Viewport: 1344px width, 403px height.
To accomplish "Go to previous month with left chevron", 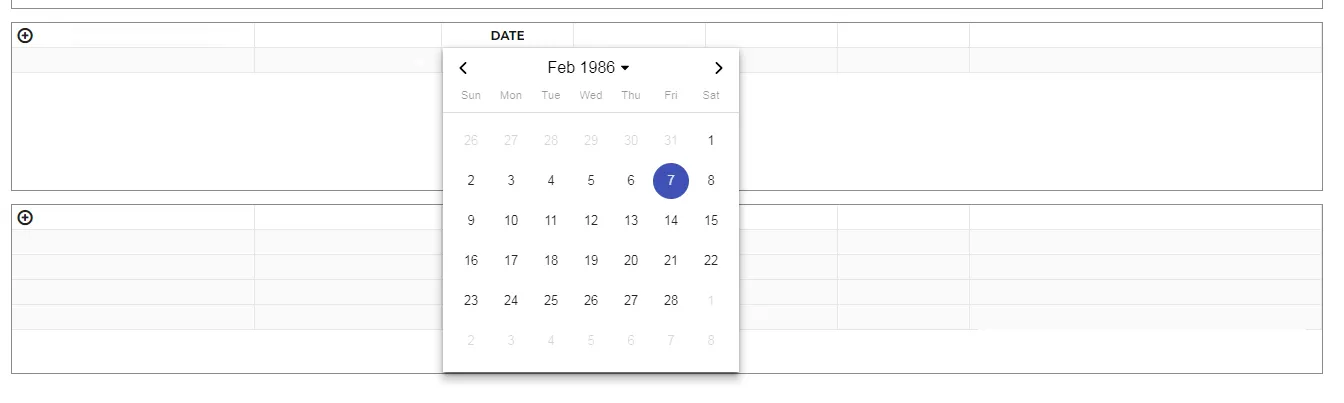I will click(463, 68).
